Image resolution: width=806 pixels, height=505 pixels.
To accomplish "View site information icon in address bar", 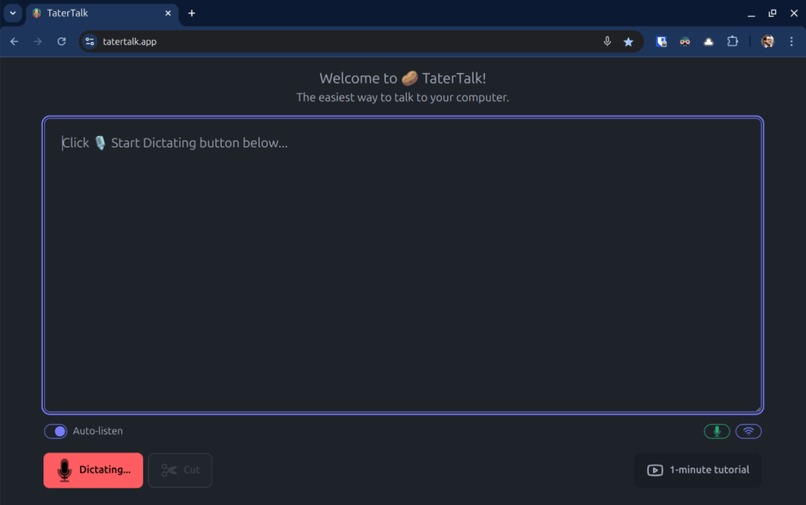I will [90, 42].
